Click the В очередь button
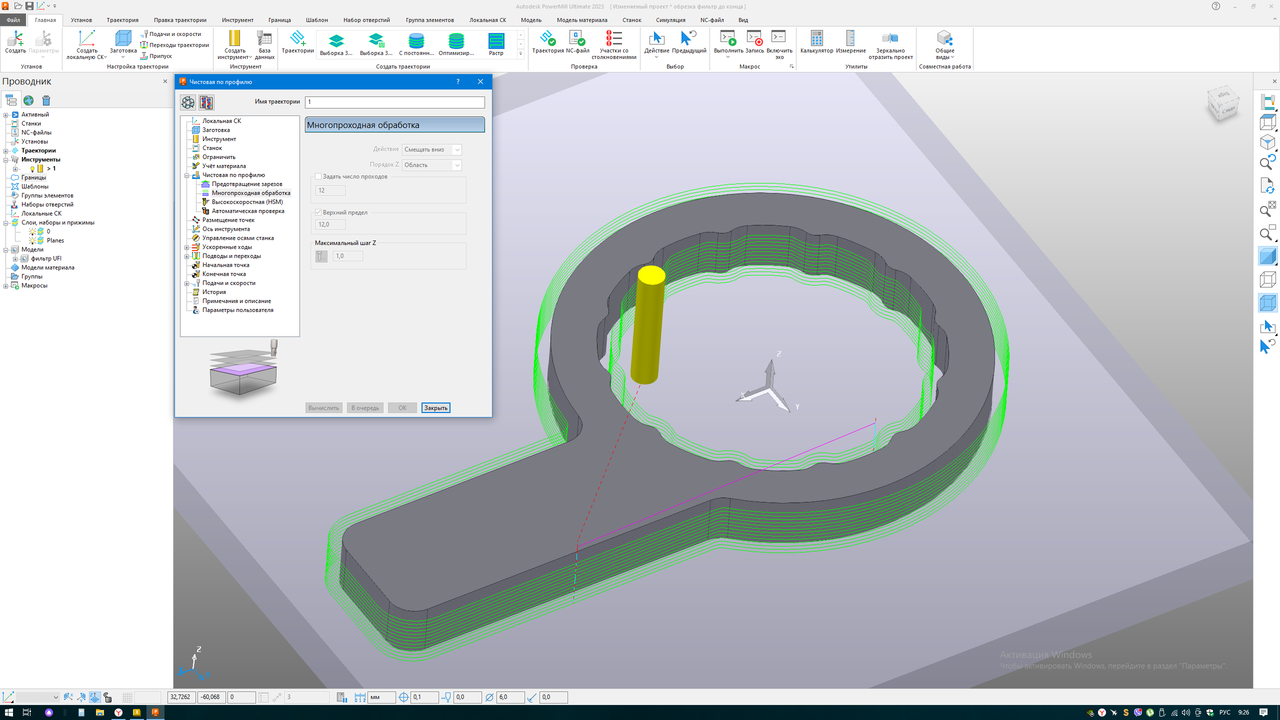 365,408
